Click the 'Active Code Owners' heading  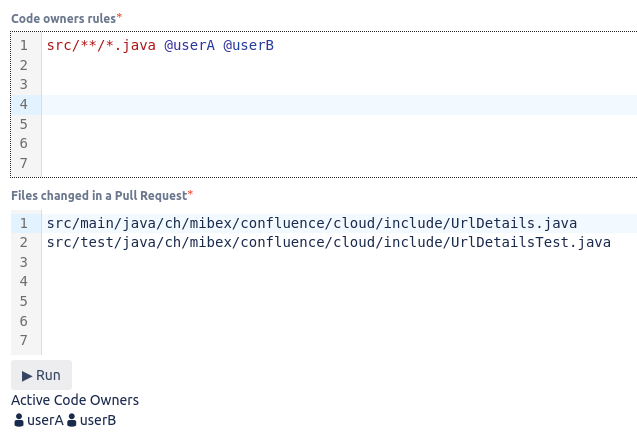[75, 400]
